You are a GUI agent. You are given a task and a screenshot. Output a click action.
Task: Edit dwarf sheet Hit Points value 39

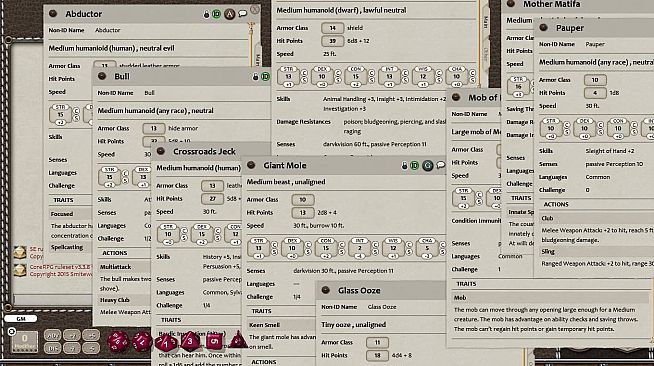tap(332, 41)
